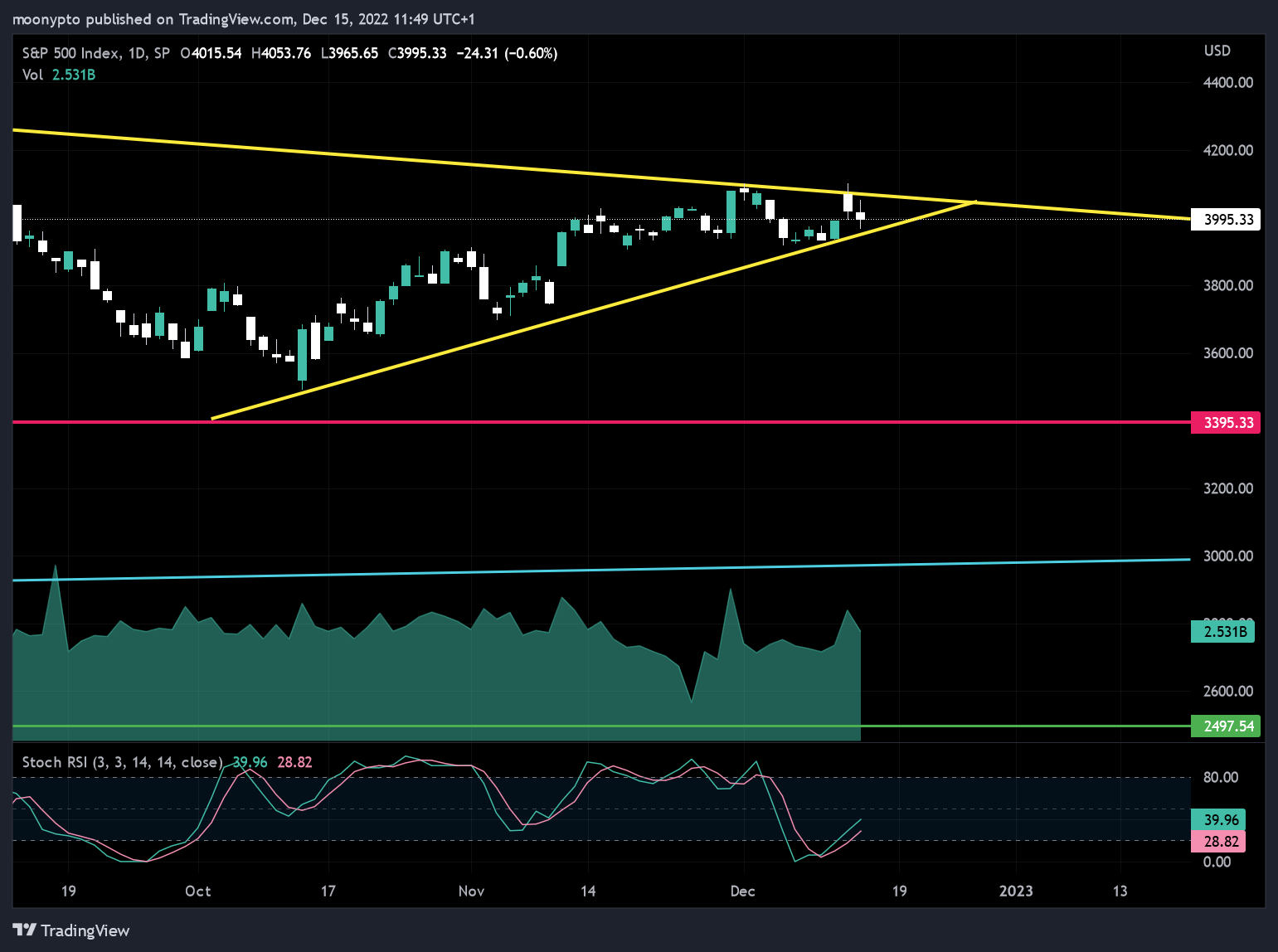Click the 2600.00 price axis label
The width and height of the screenshot is (1278, 952).
click(x=1227, y=692)
